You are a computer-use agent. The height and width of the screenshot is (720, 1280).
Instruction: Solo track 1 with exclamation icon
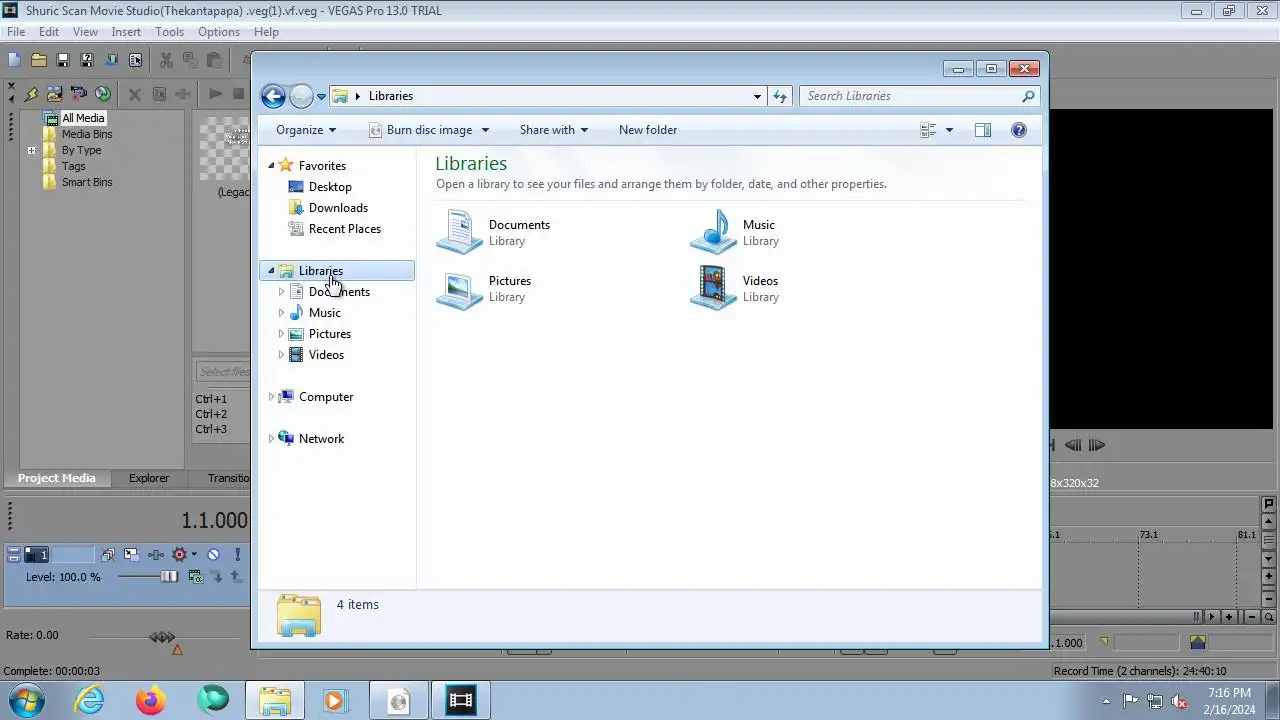pyautogui.click(x=237, y=554)
